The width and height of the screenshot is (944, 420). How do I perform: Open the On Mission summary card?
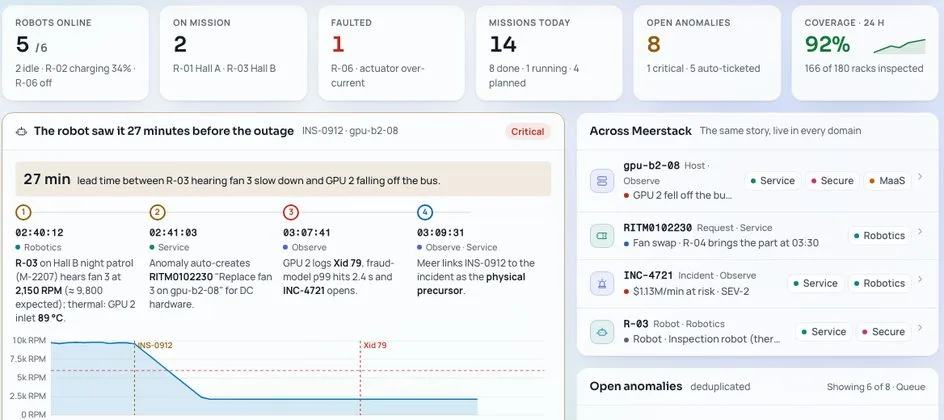(x=233, y=53)
